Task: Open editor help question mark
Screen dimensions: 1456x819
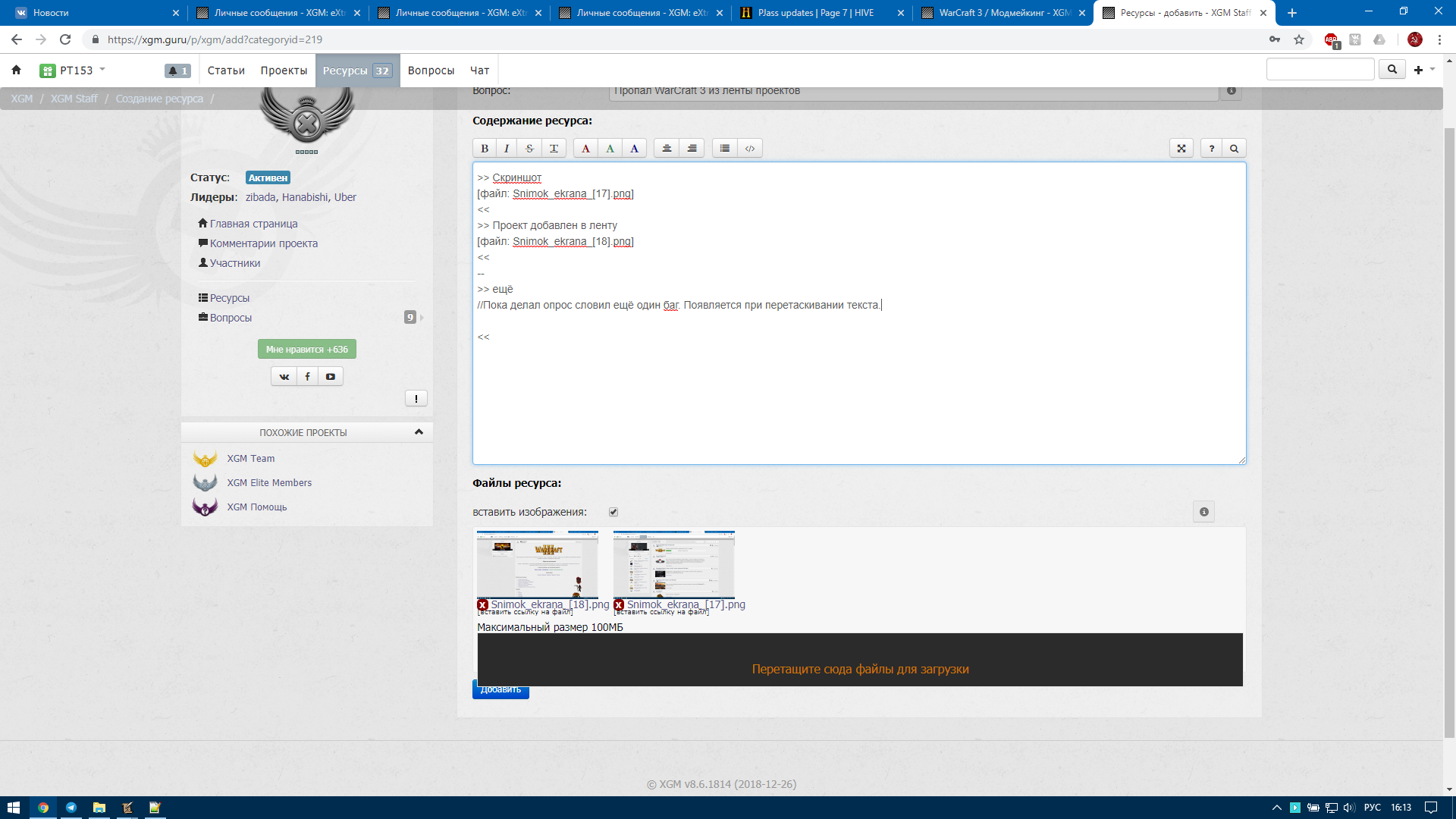Action: point(1211,149)
